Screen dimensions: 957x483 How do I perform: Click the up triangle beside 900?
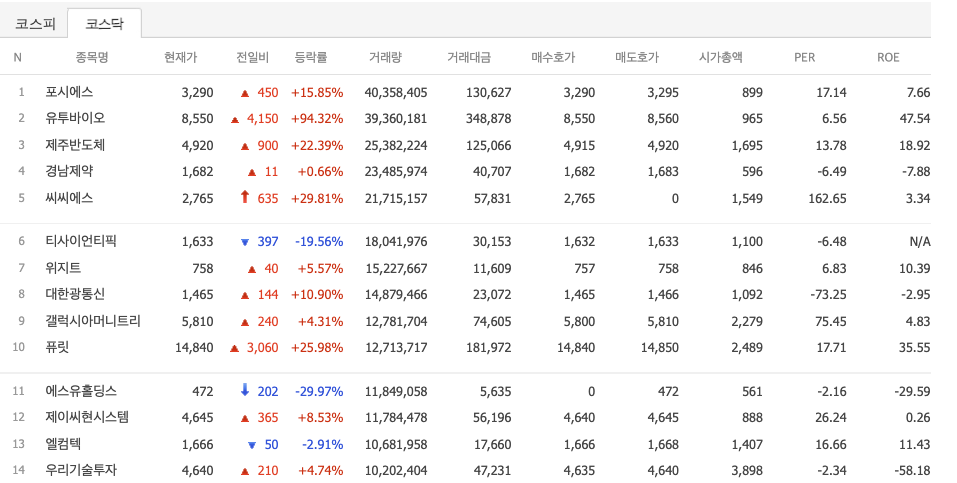[x=245, y=147]
